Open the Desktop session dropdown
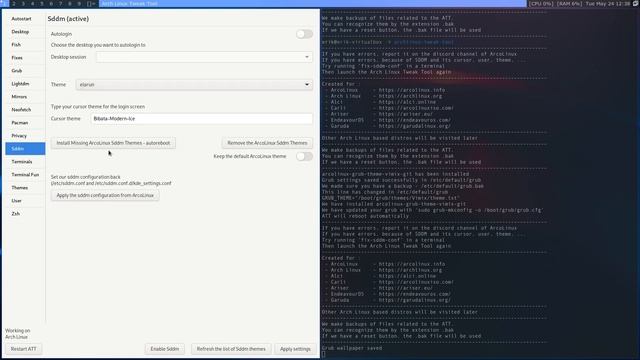Viewport: 640px width, 360px height. point(204,57)
